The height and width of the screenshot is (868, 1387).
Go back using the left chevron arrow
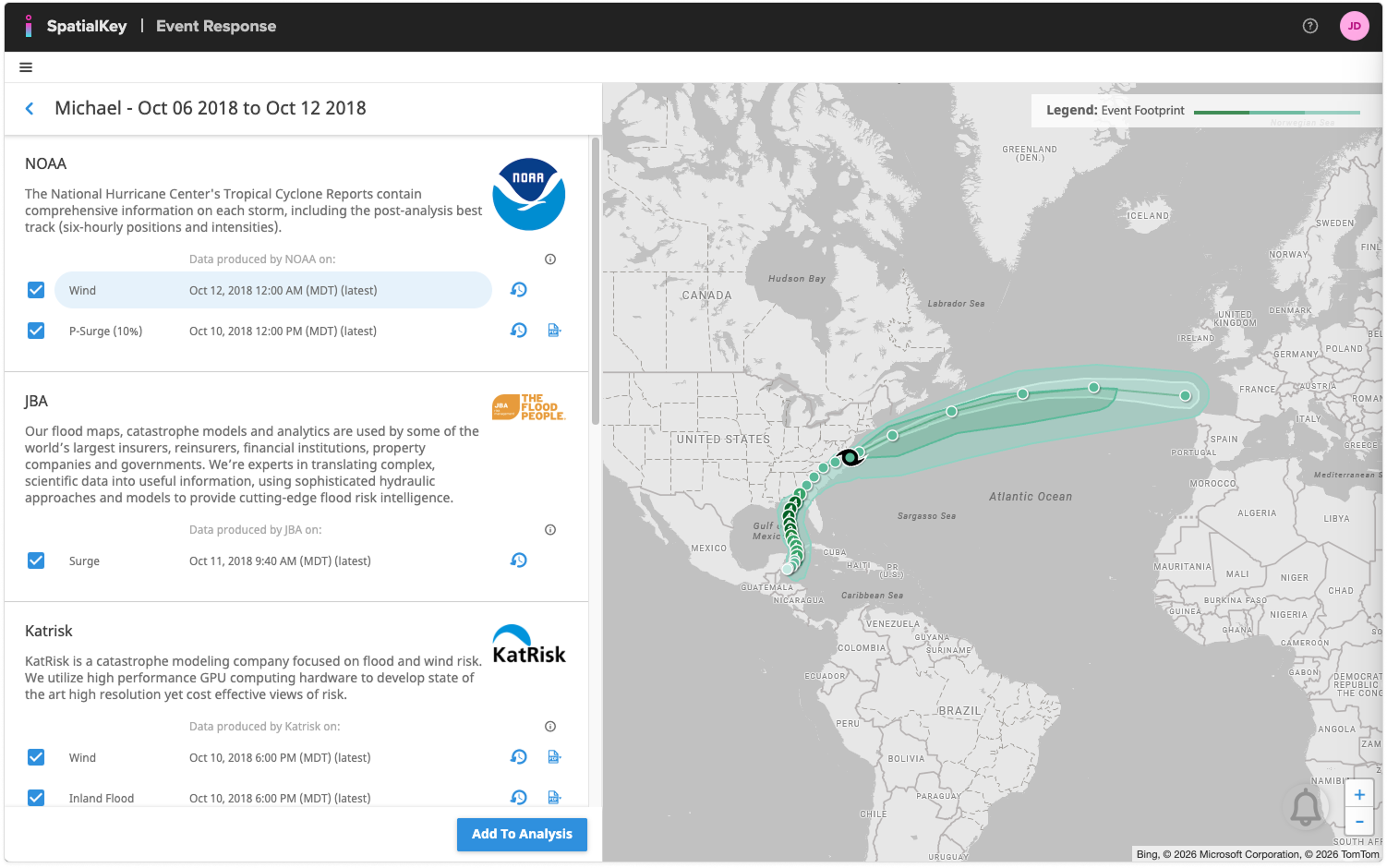pos(30,109)
